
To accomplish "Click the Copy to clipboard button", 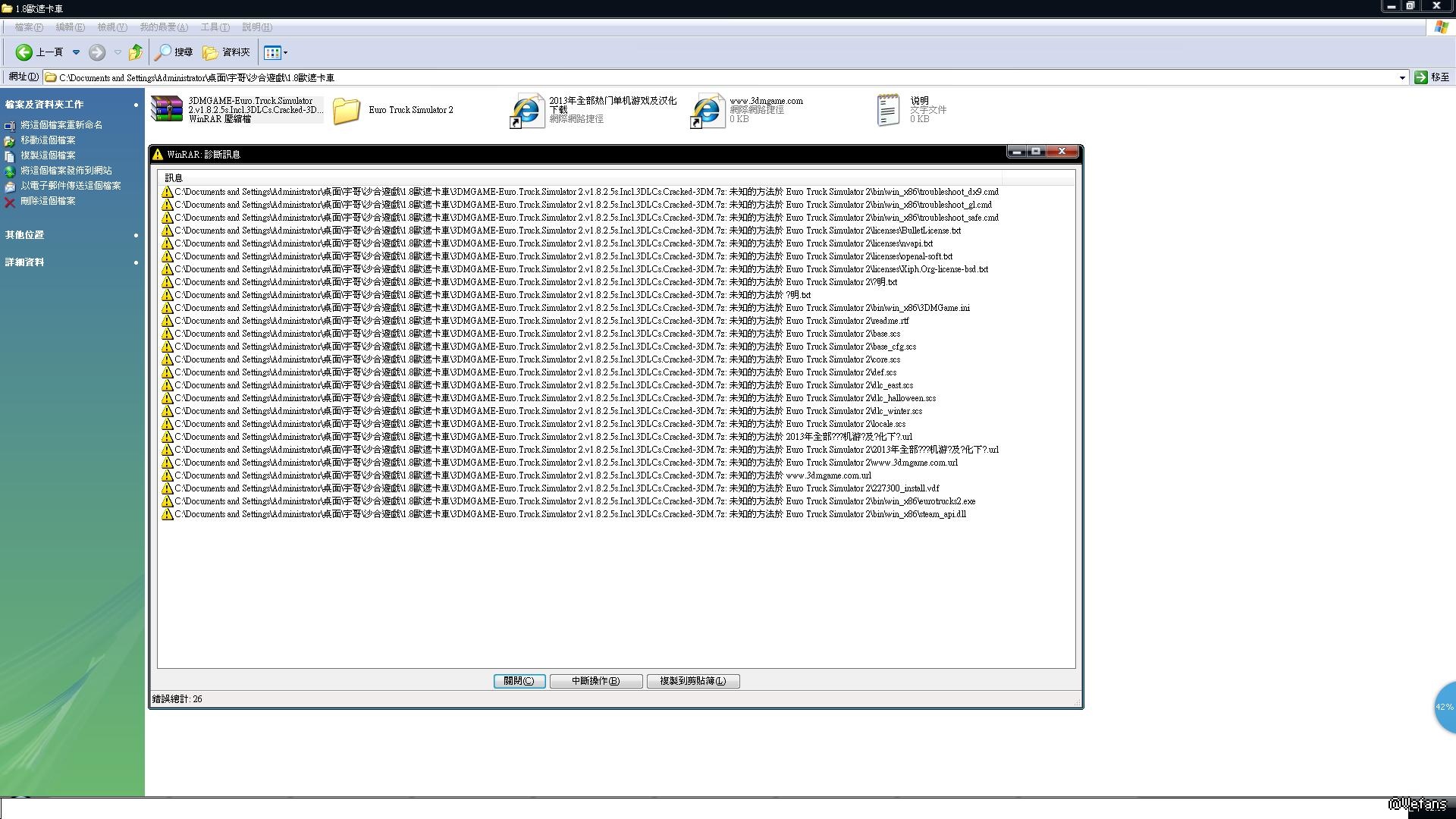I will pos(692,681).
